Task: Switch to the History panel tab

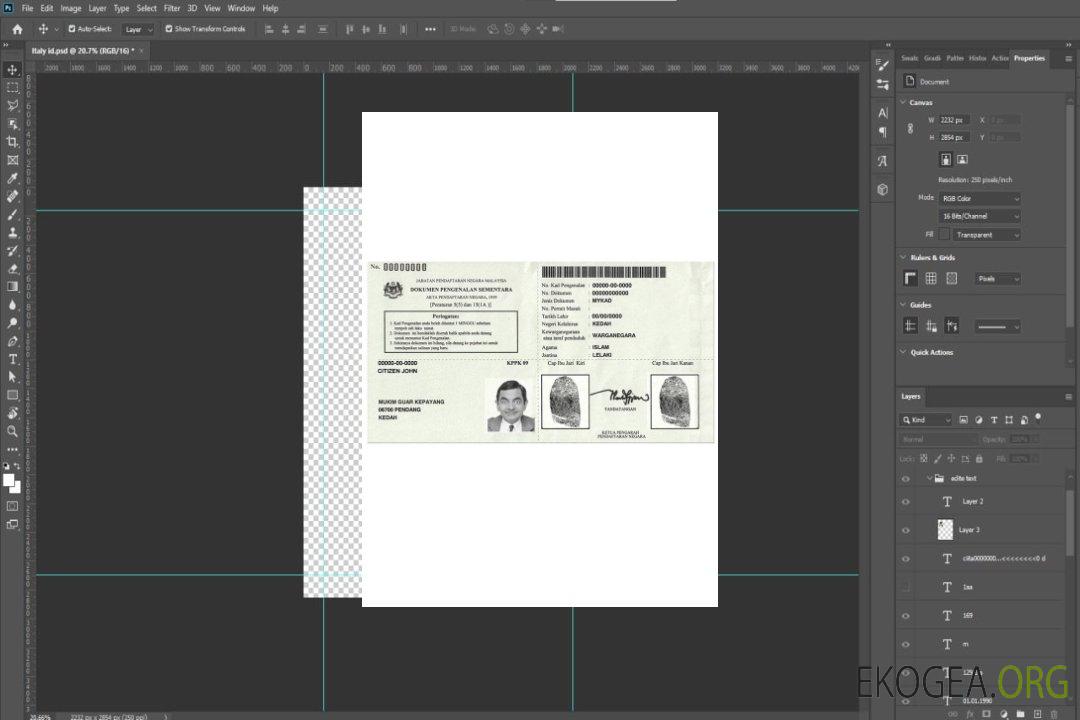Action: (977, 58)
